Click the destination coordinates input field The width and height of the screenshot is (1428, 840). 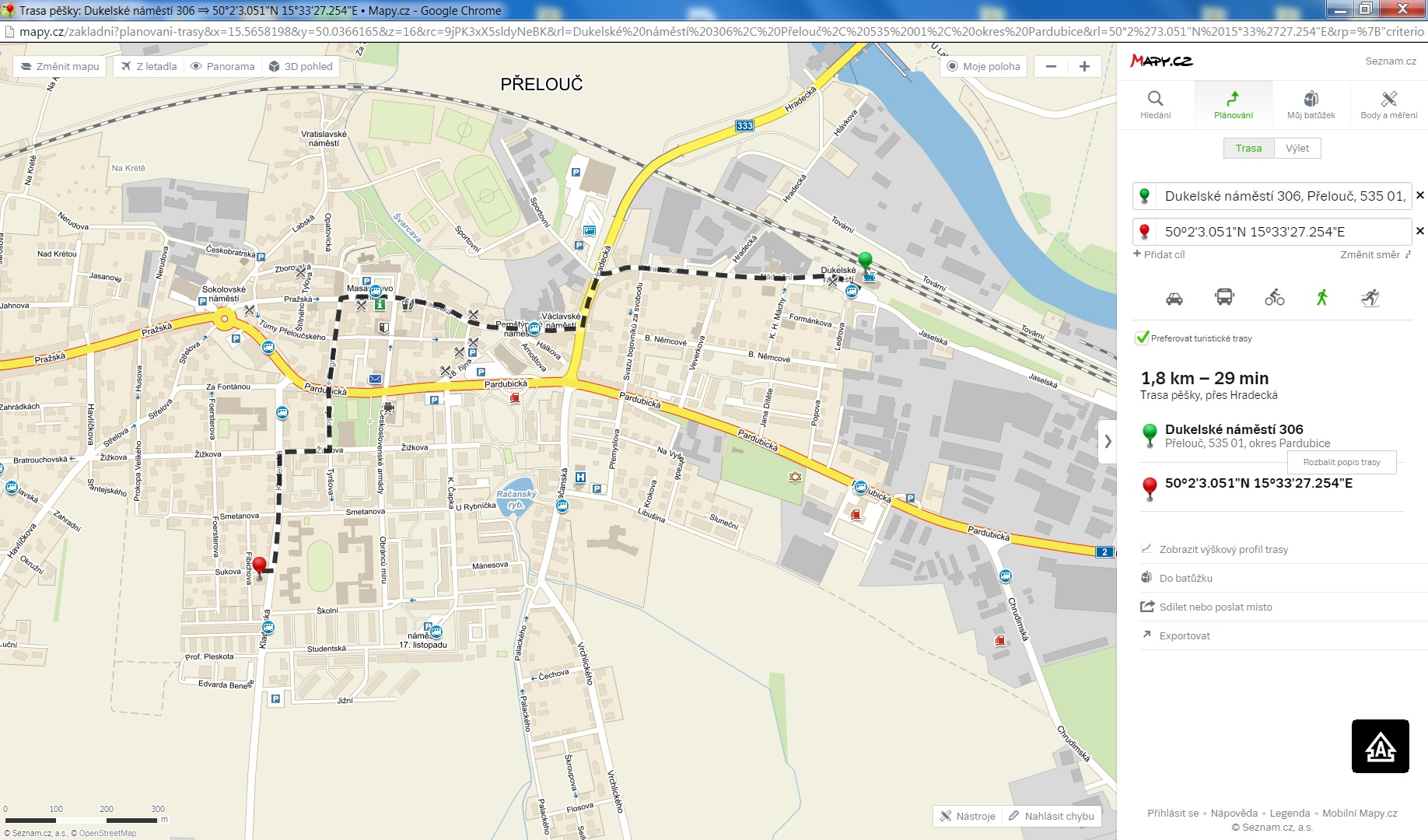click(1283, 232)
